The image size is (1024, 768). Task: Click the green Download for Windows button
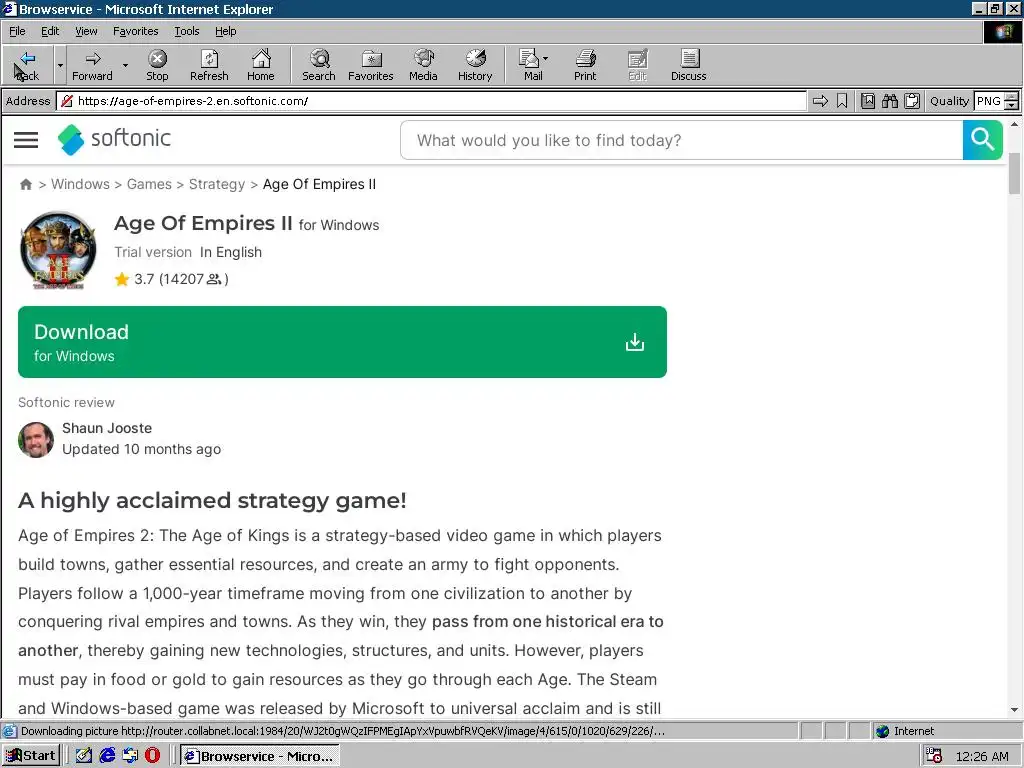pos(342,342)
